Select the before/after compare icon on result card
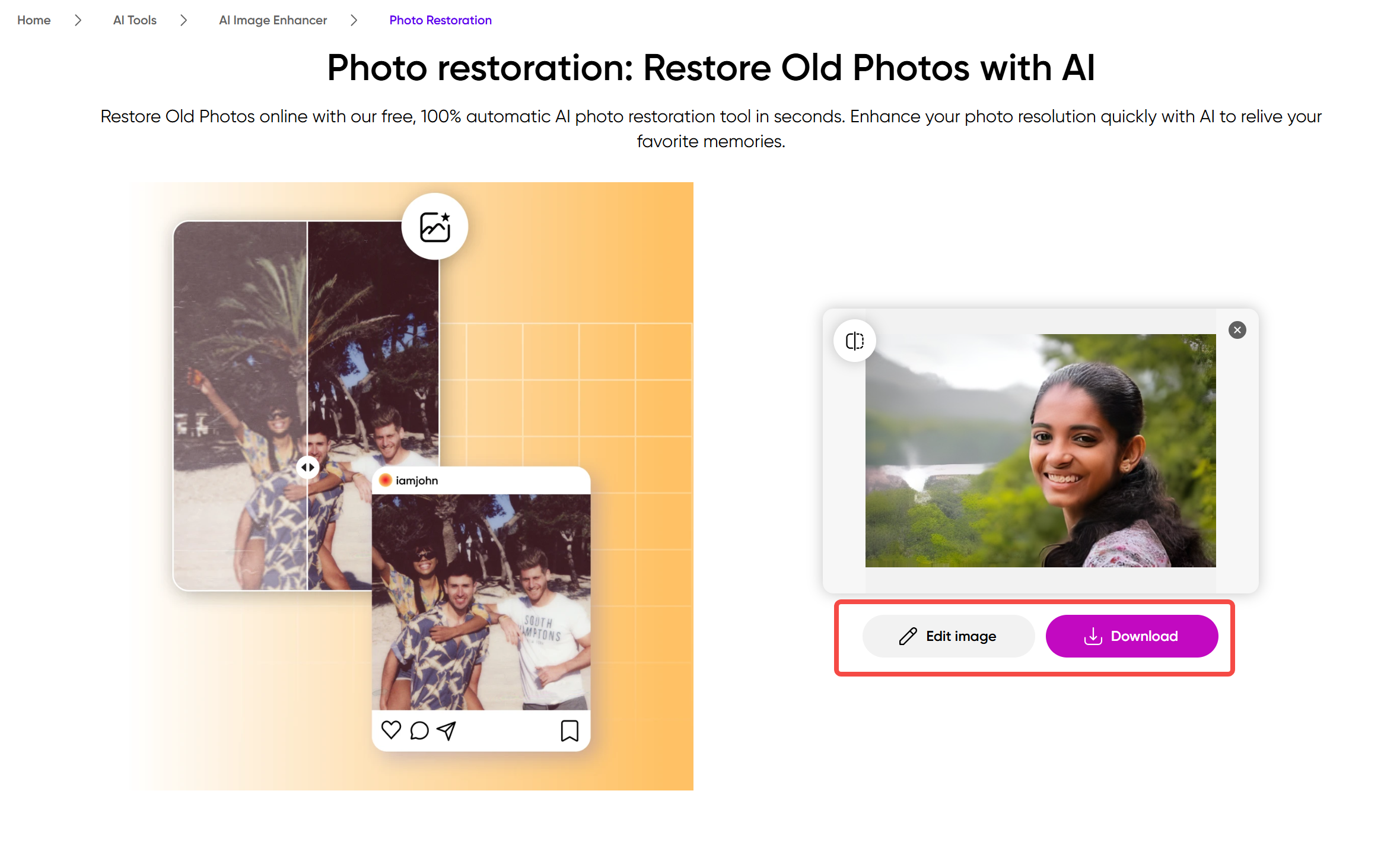Viewport: 1400px width, 851px height. (x=854, y=341)
